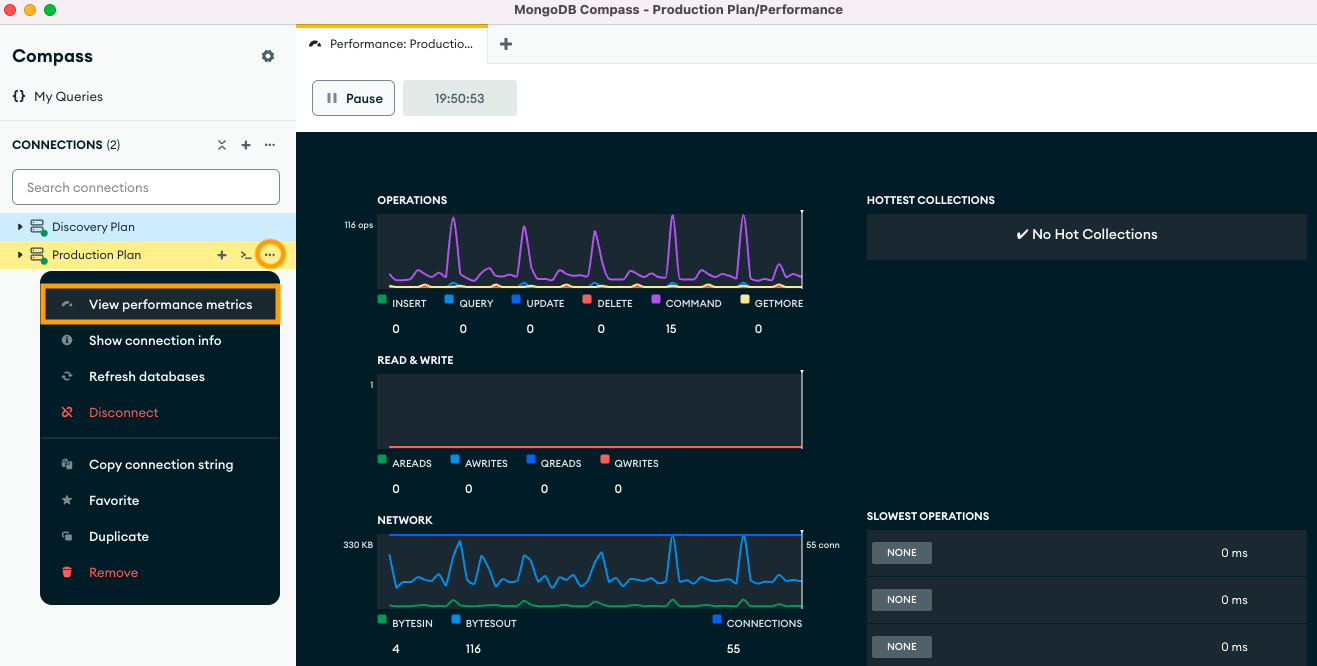Viewport: 1317px width, 666px height.
Task: Expand Production Plan connection tree
Action: (x=20, y=255)
